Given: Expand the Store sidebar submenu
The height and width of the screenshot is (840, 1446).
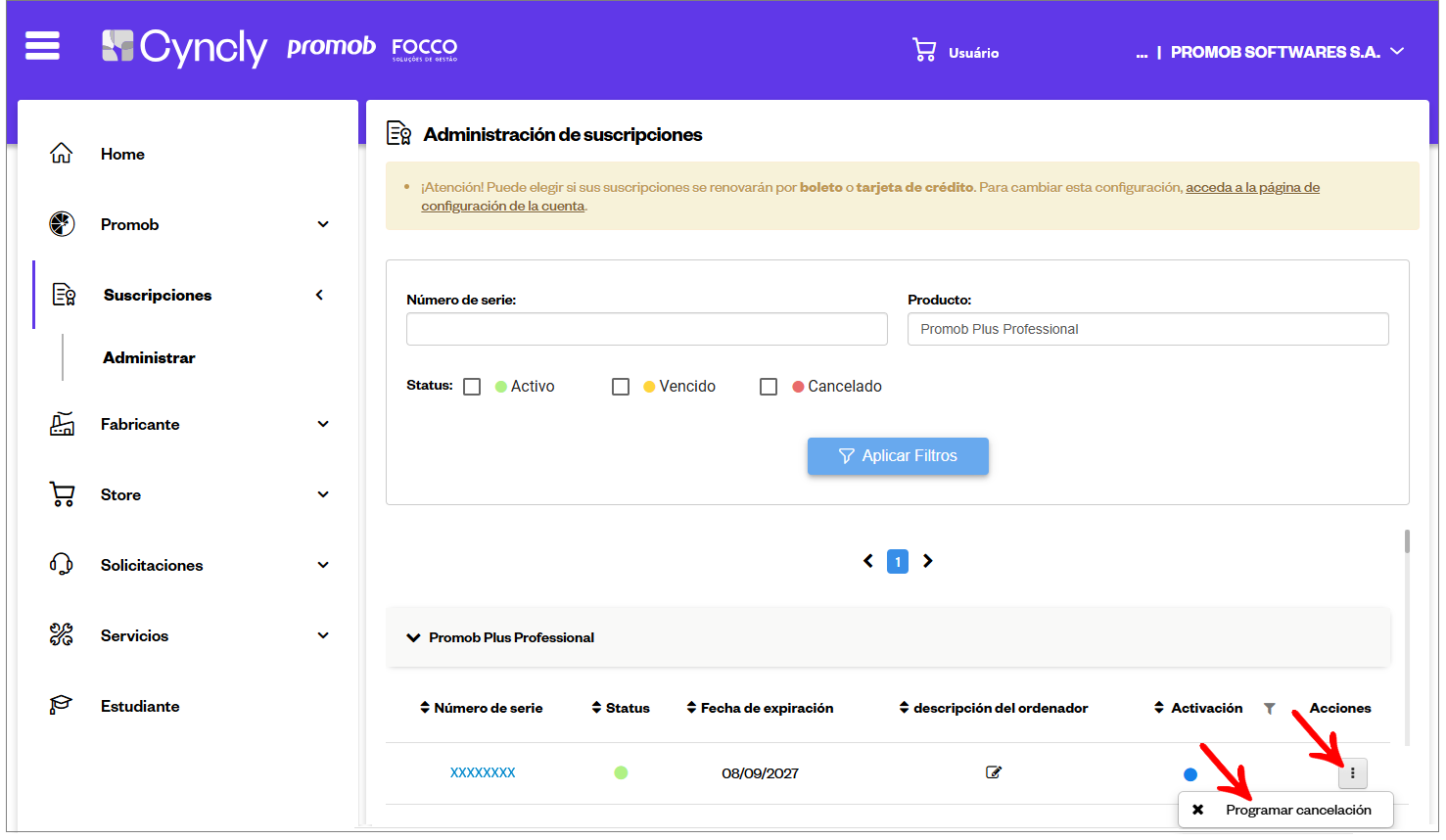Looking at the screenshot, I should [323, 494].
